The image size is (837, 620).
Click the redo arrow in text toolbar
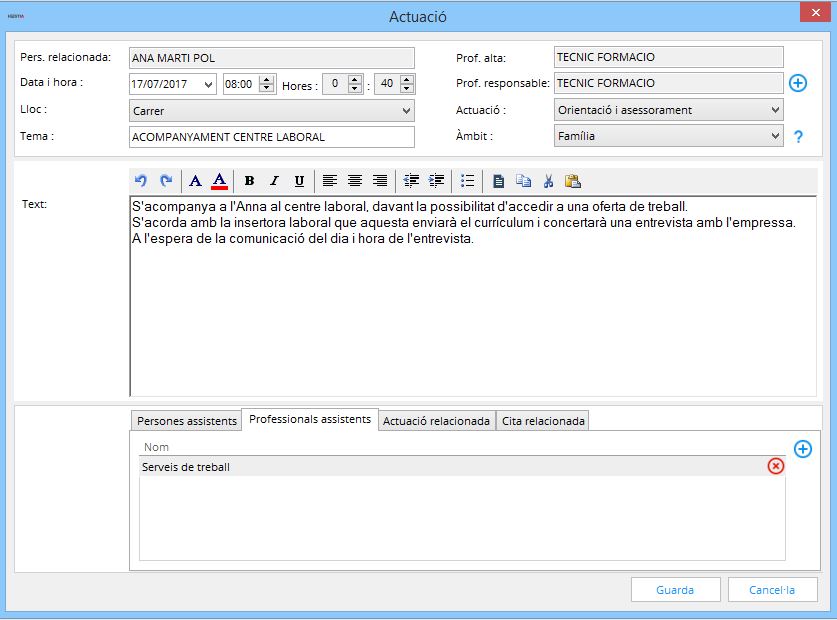pyautogui.click(x=166, y=181)
